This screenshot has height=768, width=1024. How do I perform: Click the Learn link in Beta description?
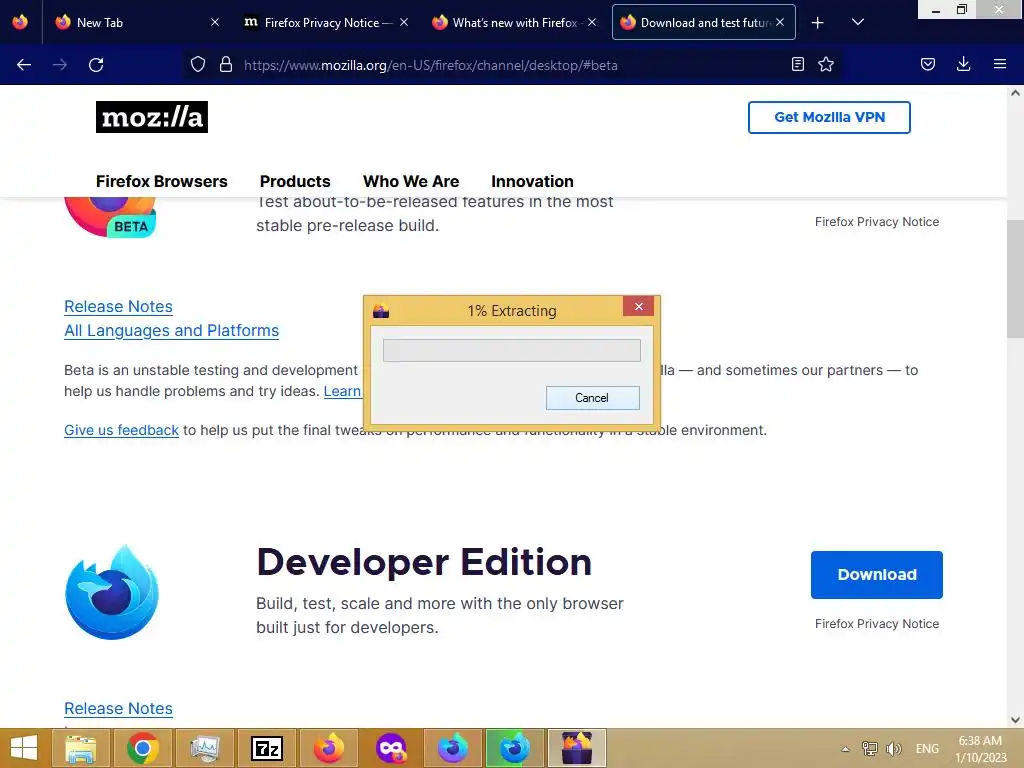click(x=342, y=391)
